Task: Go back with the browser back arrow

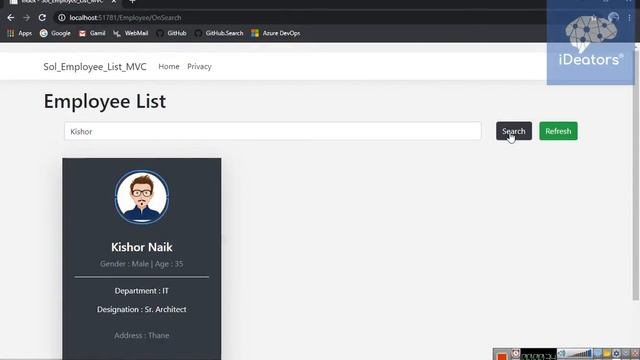Action: point(11,18)
